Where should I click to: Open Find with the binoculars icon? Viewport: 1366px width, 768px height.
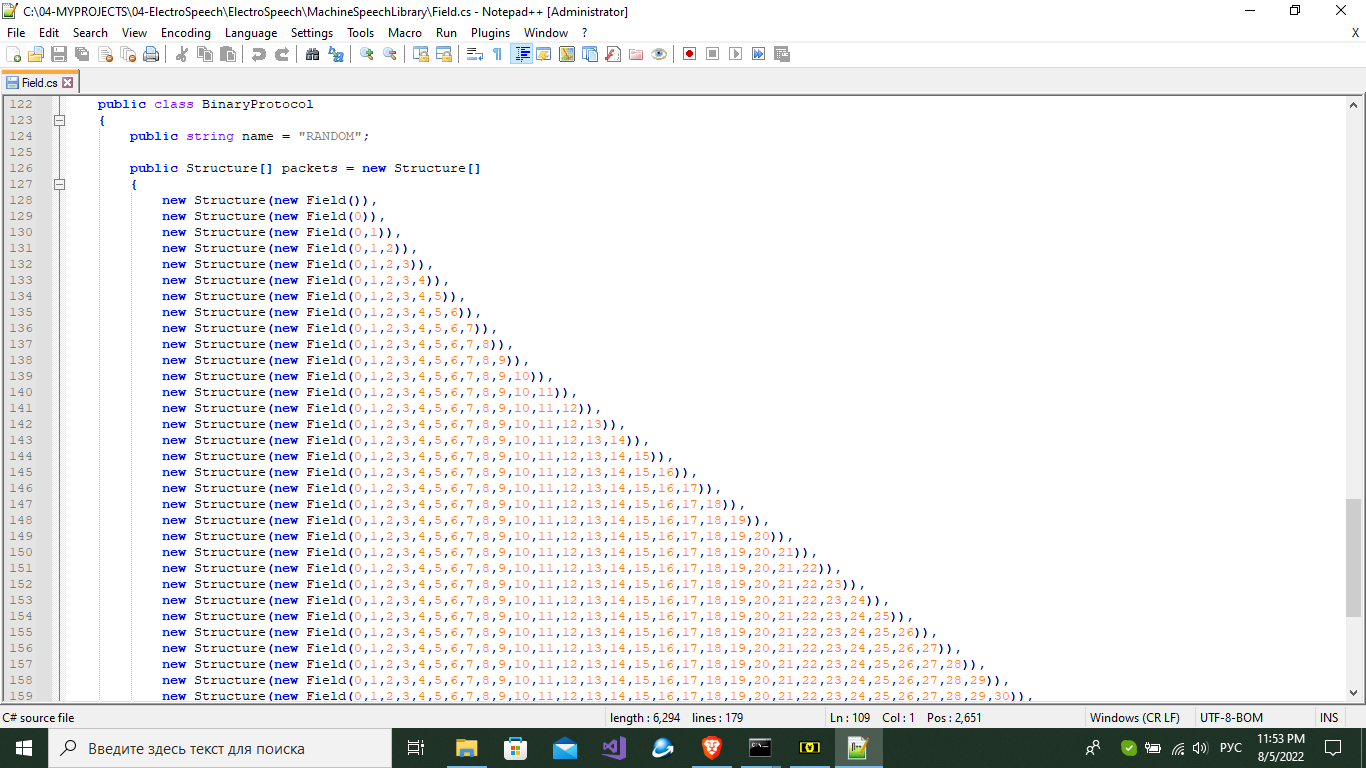click(x=312, y=54)
